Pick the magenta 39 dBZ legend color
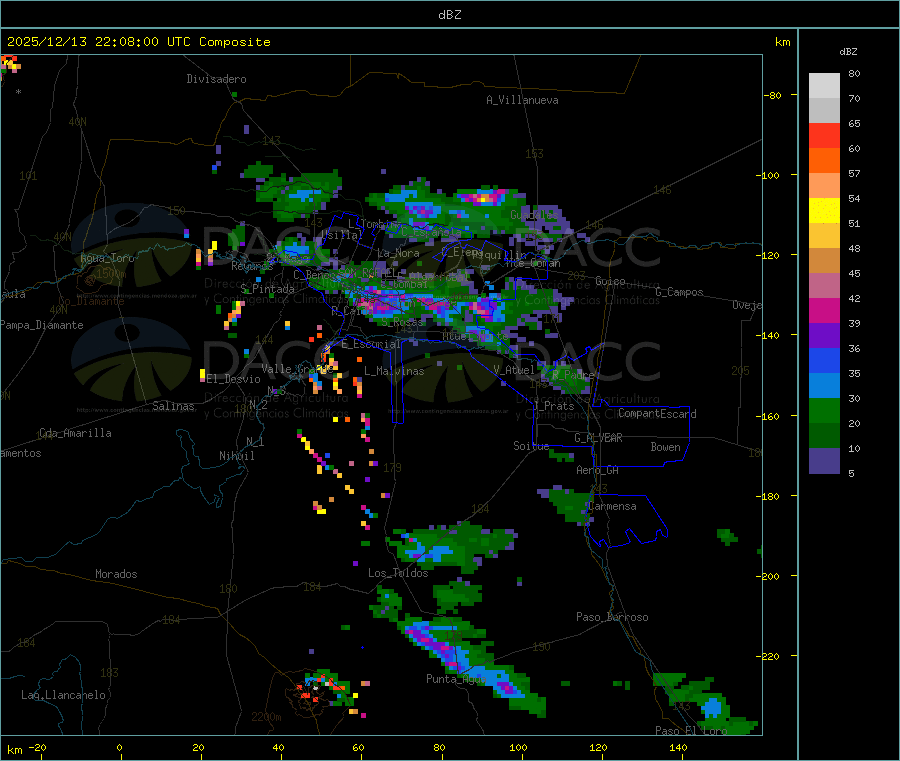 [824, 310]
